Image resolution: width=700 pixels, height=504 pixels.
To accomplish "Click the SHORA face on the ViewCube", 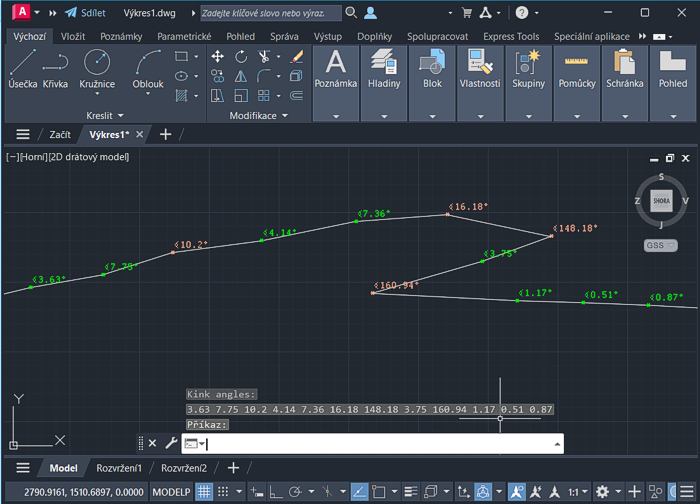I will coord(661,201).
